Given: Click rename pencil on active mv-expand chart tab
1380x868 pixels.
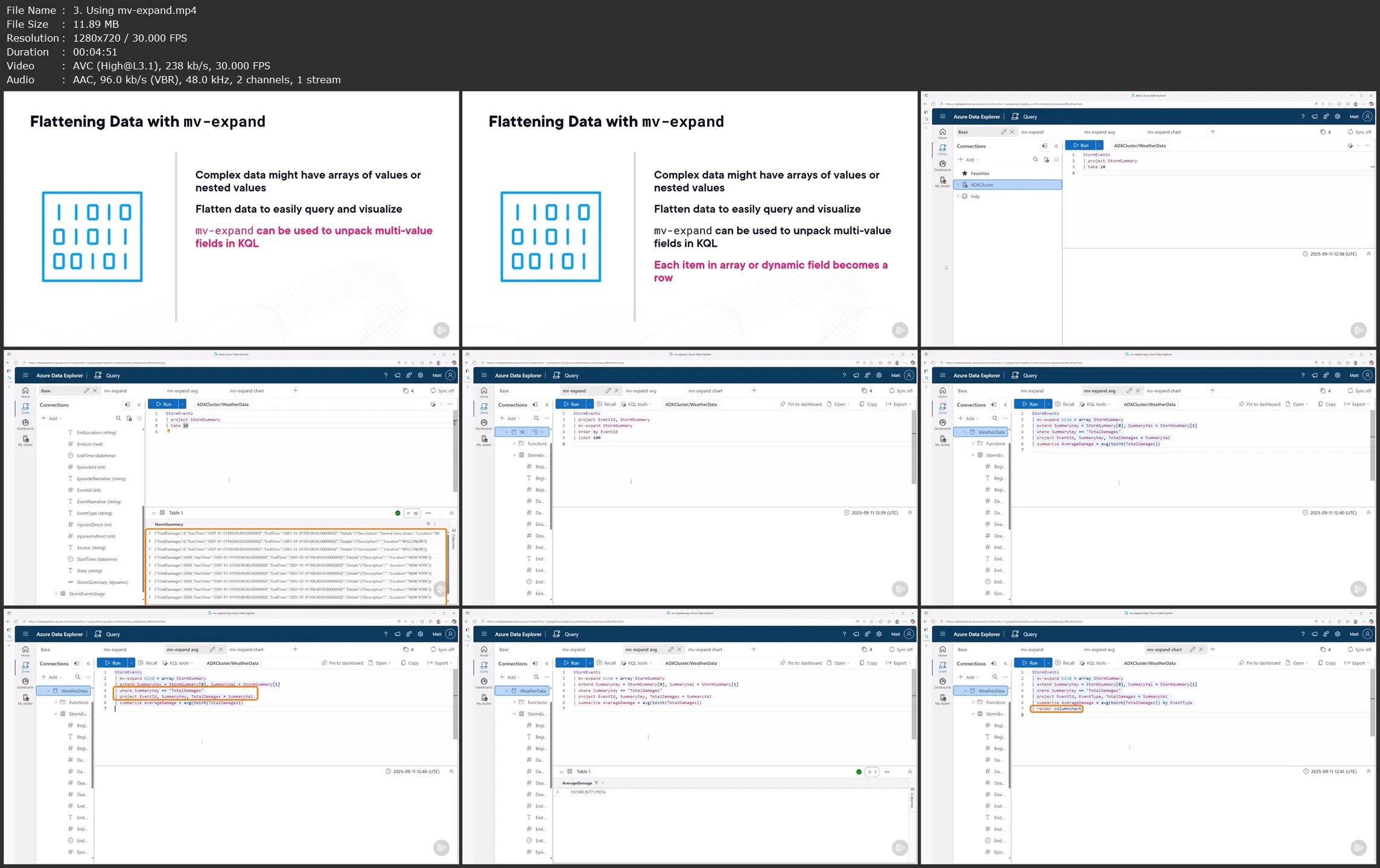Looking at the screenshot, I should pyautogui.click(x=1192, y=650).
